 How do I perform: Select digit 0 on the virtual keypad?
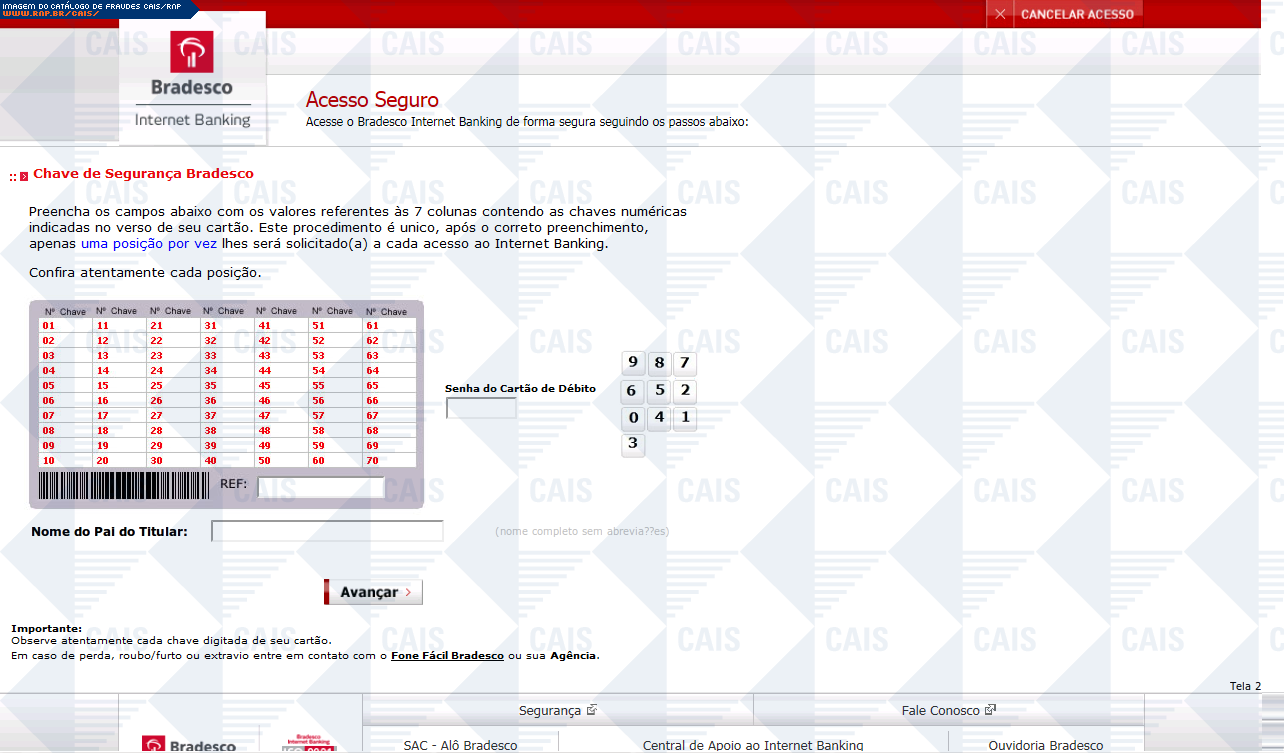pos(633,417)
